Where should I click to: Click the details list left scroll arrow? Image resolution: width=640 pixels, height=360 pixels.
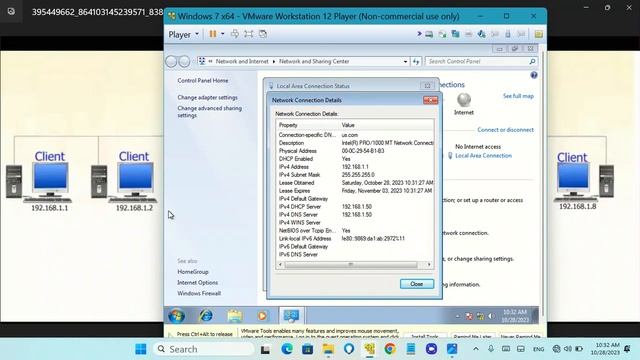(280, 264)
